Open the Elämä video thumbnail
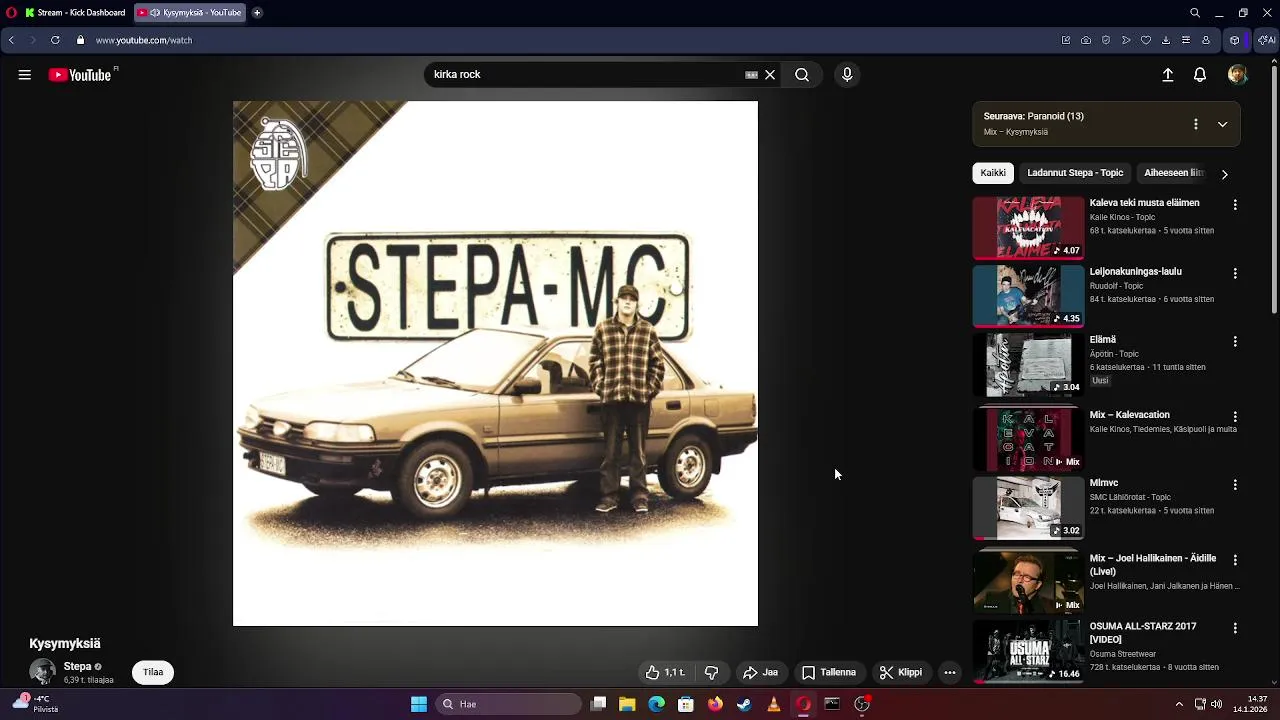The height and width of the screenshot is (720, 1280). [x=1028, y=365]
